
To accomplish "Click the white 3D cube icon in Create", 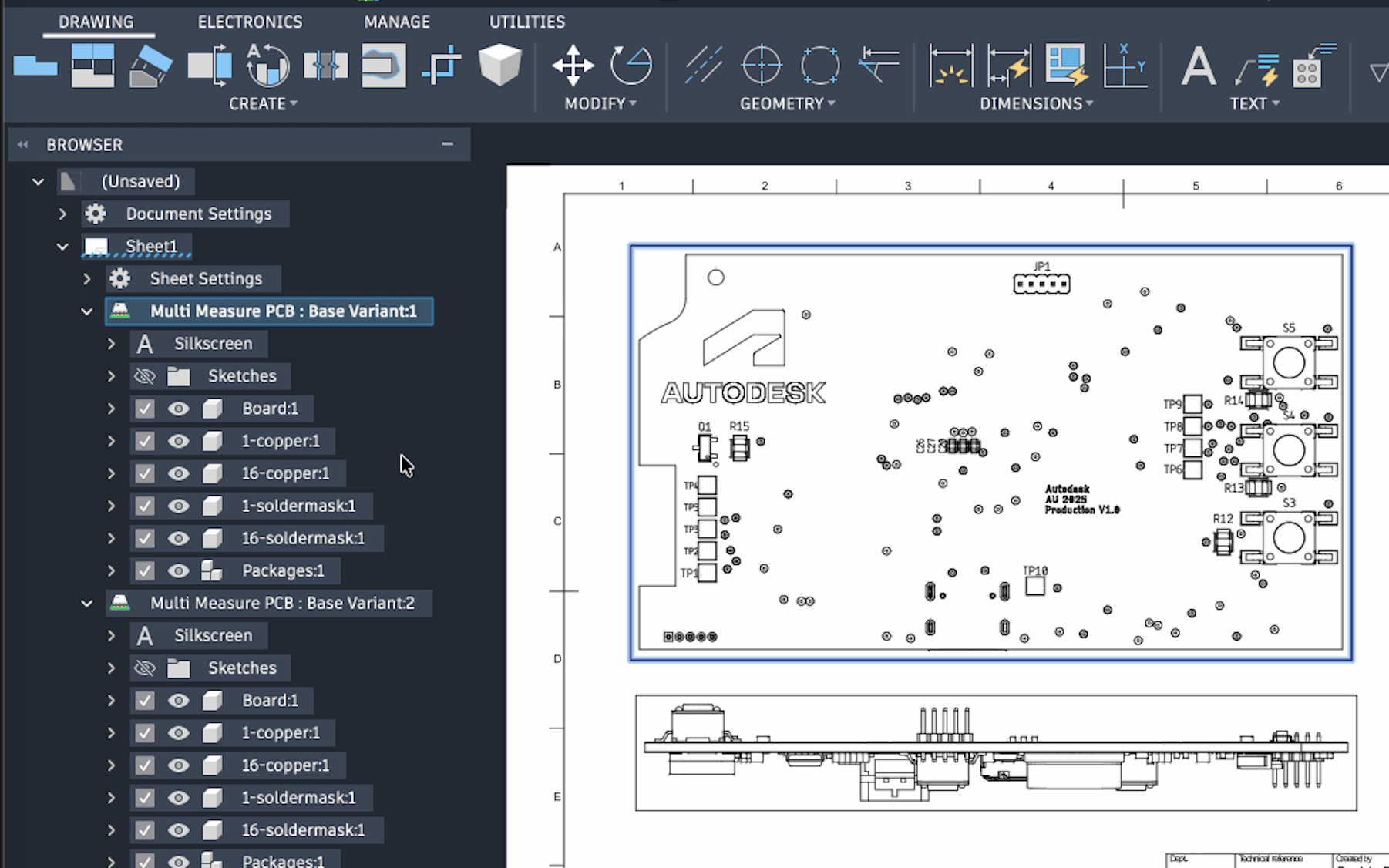I will point(500,66).
